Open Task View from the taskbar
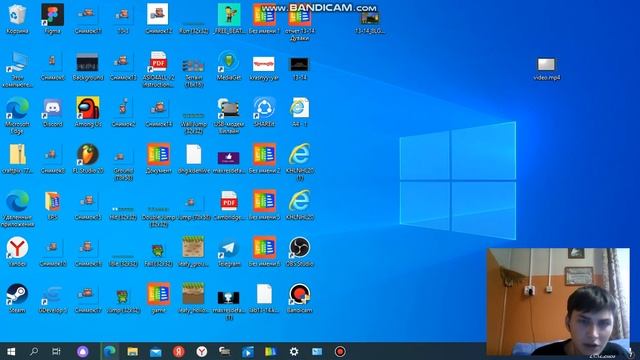 tap(56, 351)
